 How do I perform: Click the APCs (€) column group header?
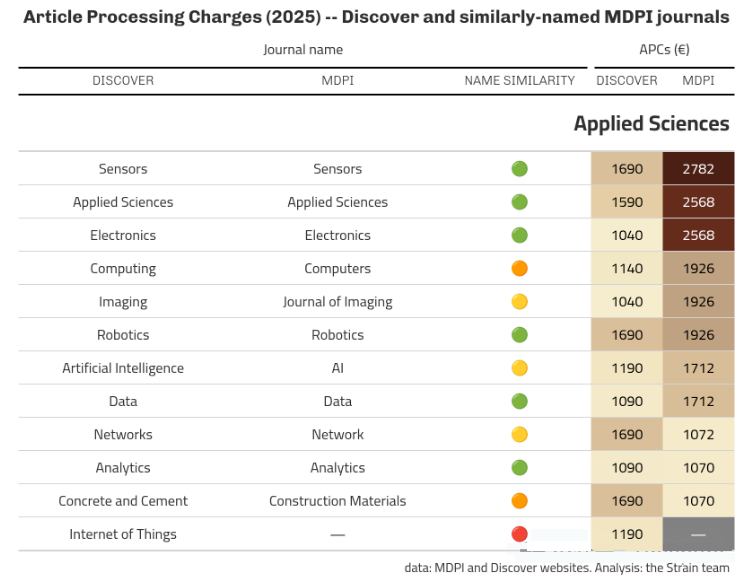664,49
